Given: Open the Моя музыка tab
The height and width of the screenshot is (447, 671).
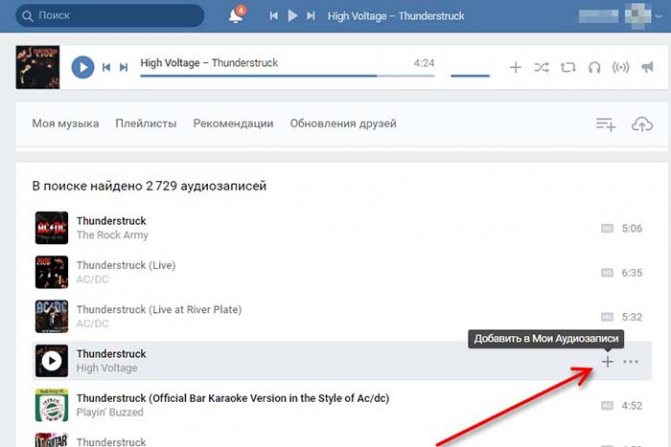Looking at the screenshot, I should pyautogui.click(x=65, y=124).
